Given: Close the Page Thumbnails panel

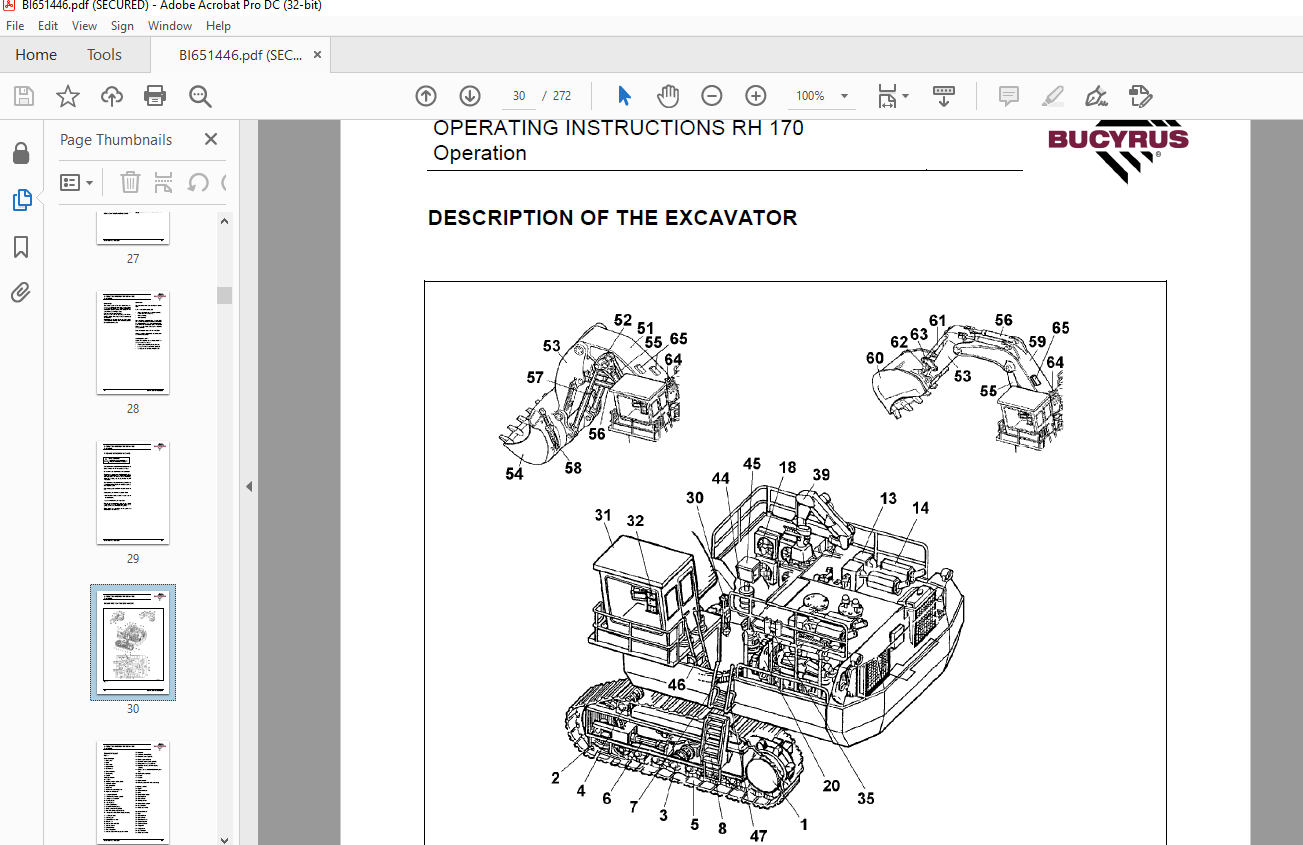Looking at the screenshot, I should point(211,140).
